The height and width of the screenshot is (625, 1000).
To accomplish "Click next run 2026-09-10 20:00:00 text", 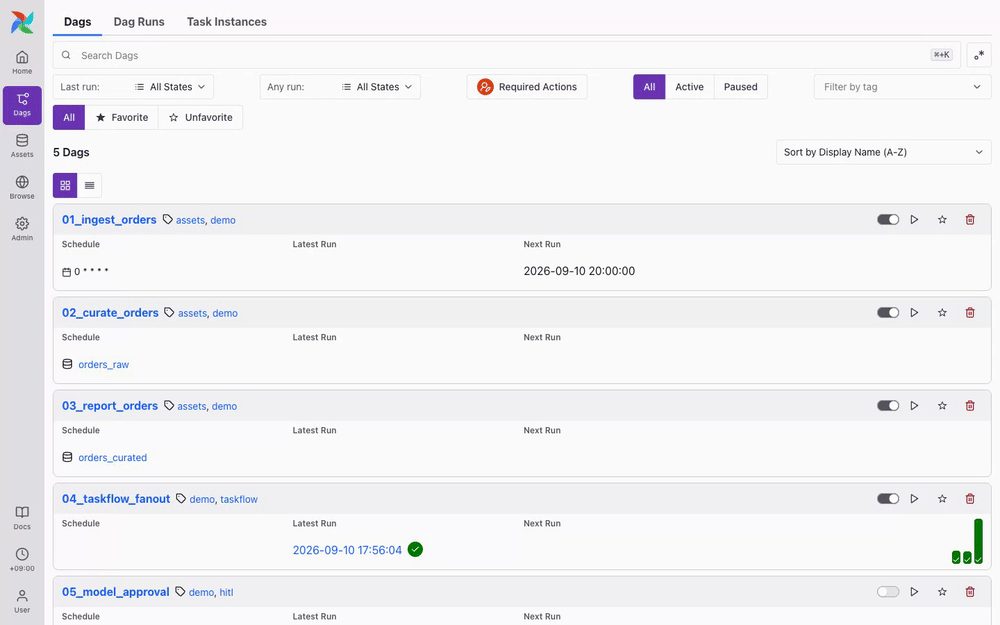I will pyautogui.click(x=579, y=271).
